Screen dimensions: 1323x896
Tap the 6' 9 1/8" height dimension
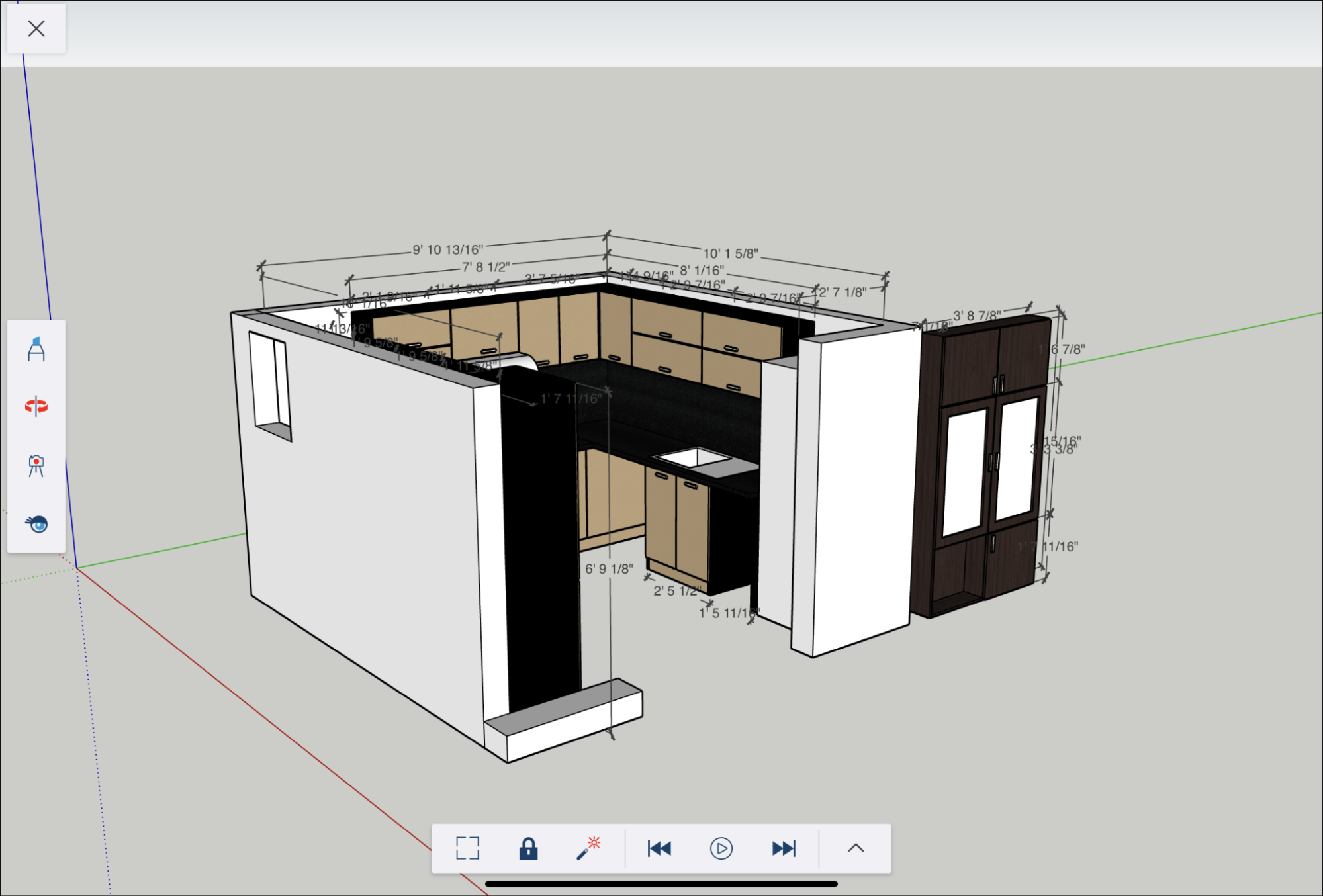point(609,568)
